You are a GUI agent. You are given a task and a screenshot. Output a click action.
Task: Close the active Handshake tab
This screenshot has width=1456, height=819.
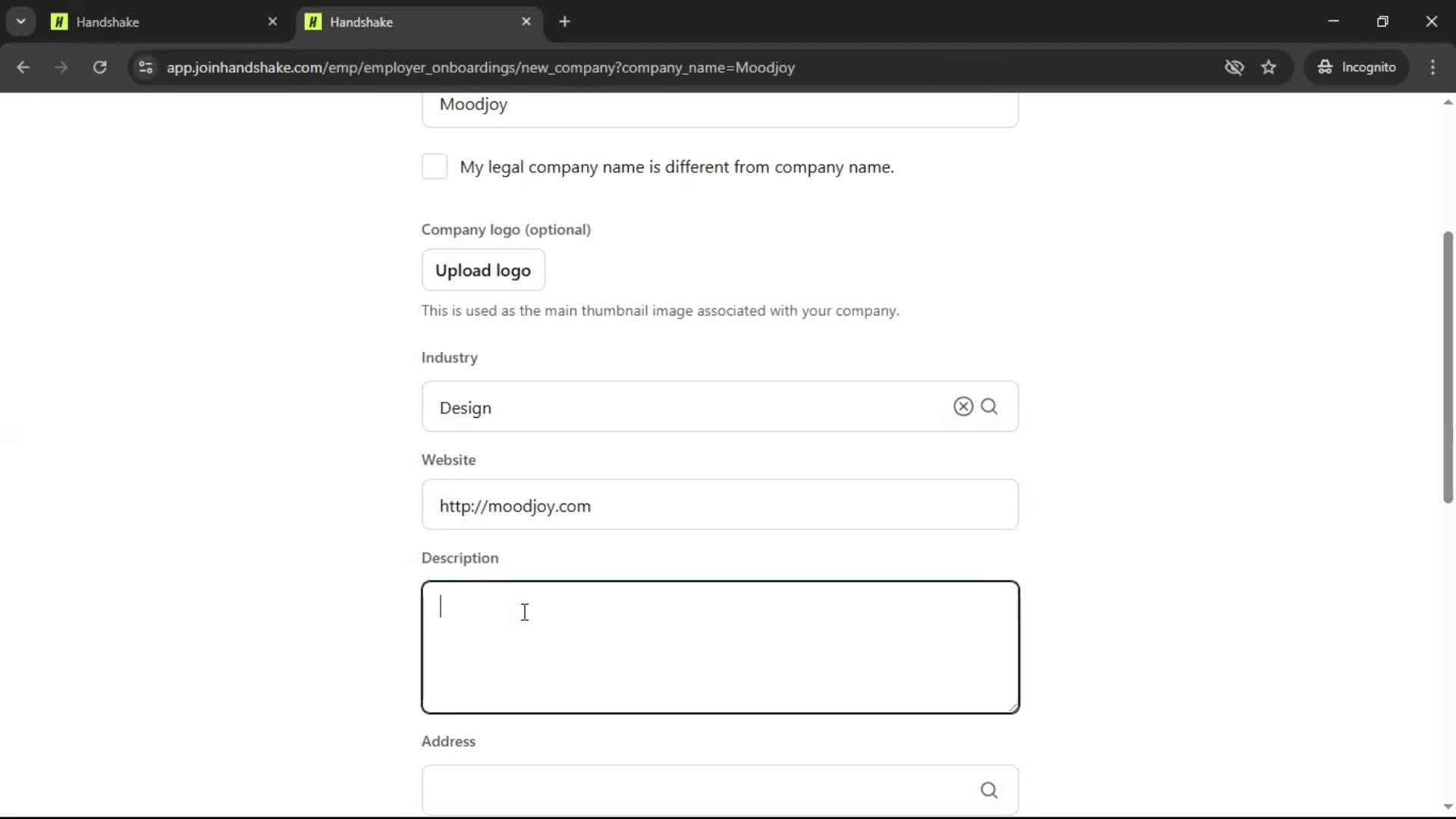pos(526,22)
